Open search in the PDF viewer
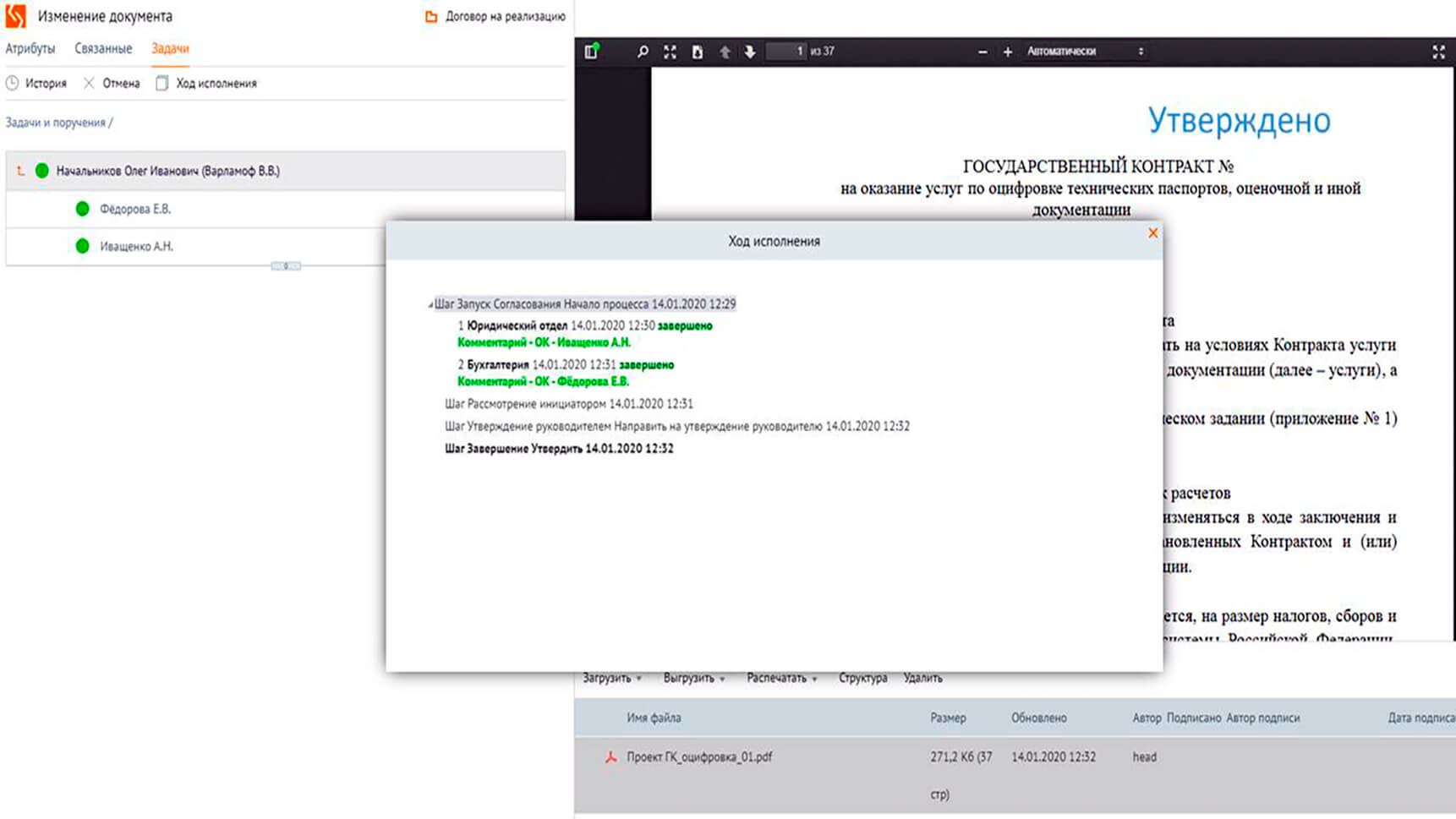This screenshot has height=819, width=1456. (643, 52)
